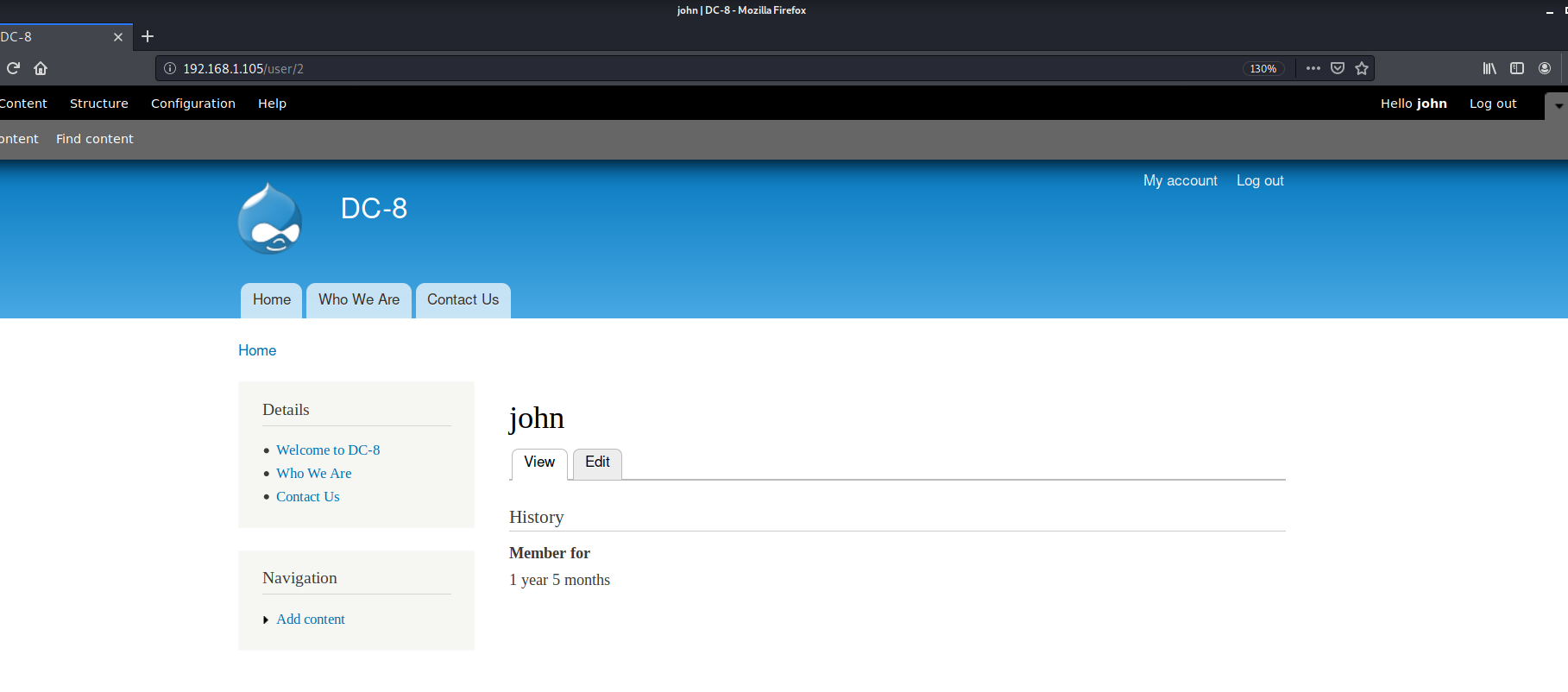Bookmark this page with the star icon
This screenshot has width=1568, height=692.
[x=1362, y=68]
